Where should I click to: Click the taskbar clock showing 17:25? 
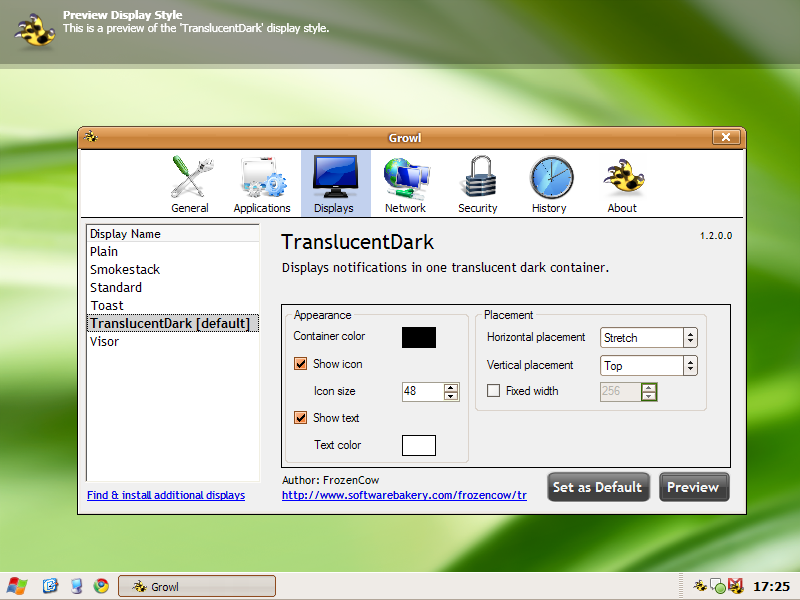pos(771,586)
